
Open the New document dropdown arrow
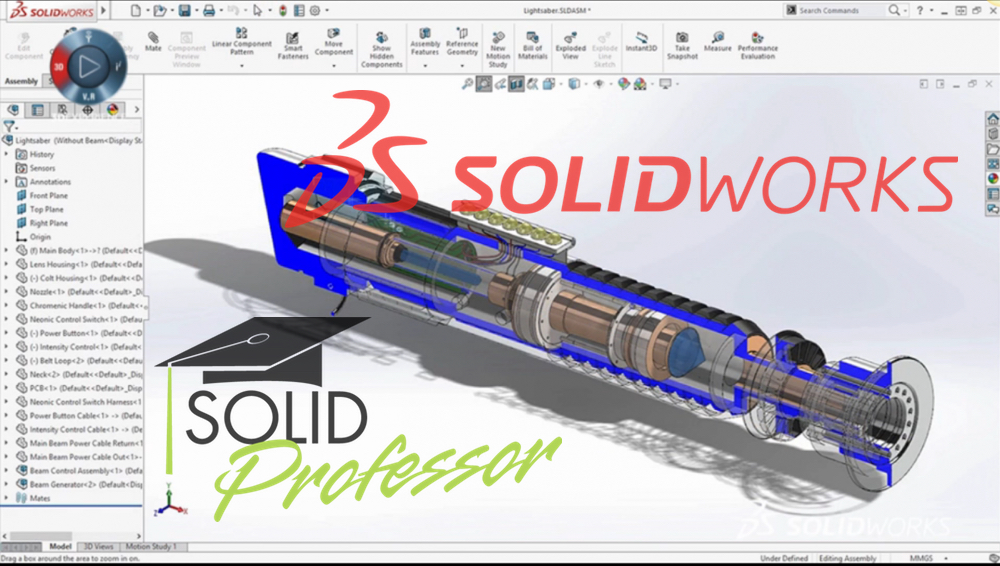pos(147,11)
